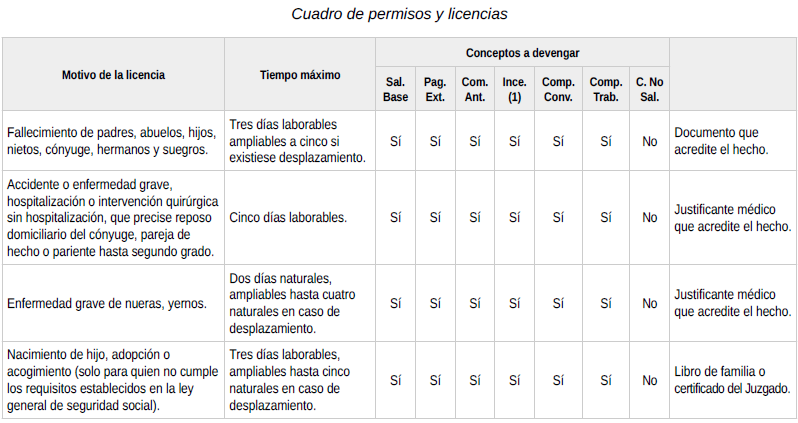Click 'No' in the Nacimiento de hijo row
The image size is (798, 423).
point(649,380)
